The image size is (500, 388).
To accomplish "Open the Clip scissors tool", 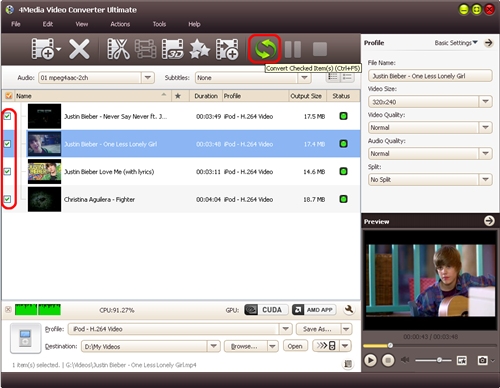I will (118, 49).
